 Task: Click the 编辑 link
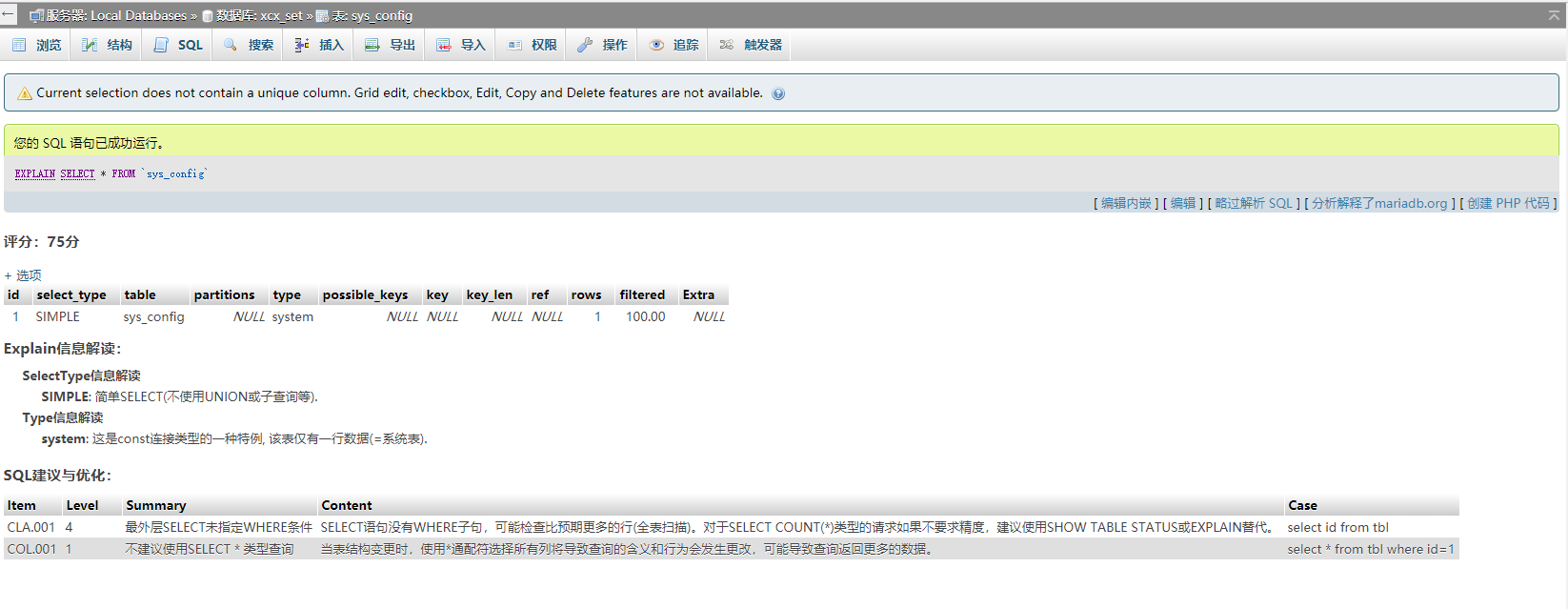coord(1183,203)
